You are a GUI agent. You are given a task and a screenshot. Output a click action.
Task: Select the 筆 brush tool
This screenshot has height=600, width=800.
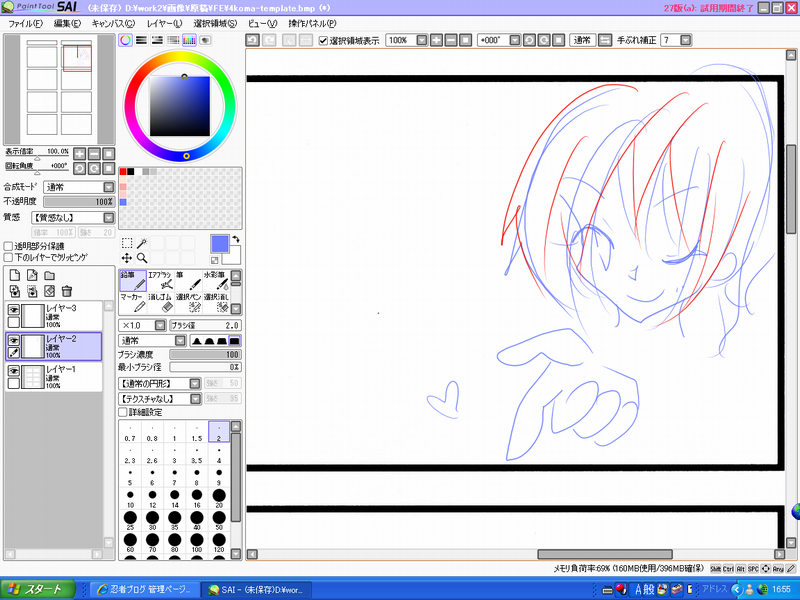tap(188, 281)
